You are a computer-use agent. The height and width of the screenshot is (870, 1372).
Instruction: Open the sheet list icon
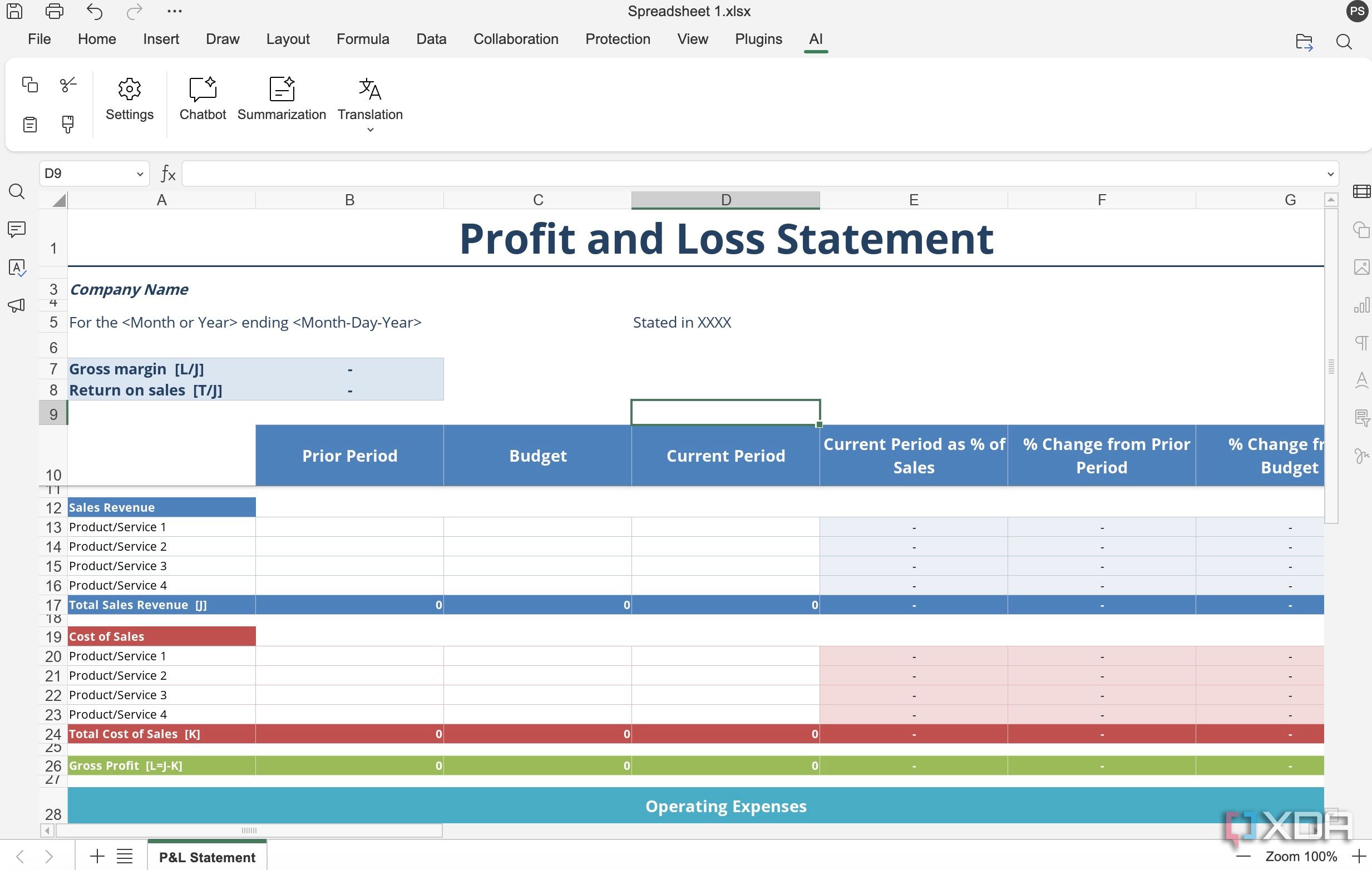[x=125, y=856]
